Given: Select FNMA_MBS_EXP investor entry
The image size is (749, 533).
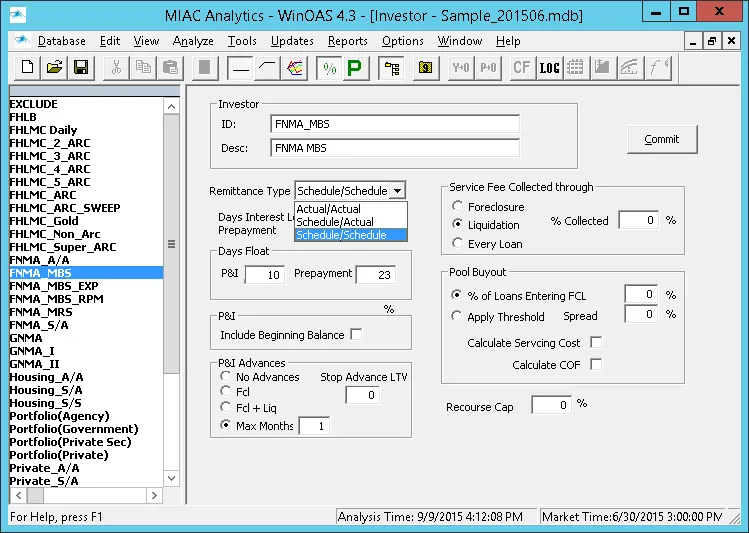Looking at the screenshot, I should 54,286.
